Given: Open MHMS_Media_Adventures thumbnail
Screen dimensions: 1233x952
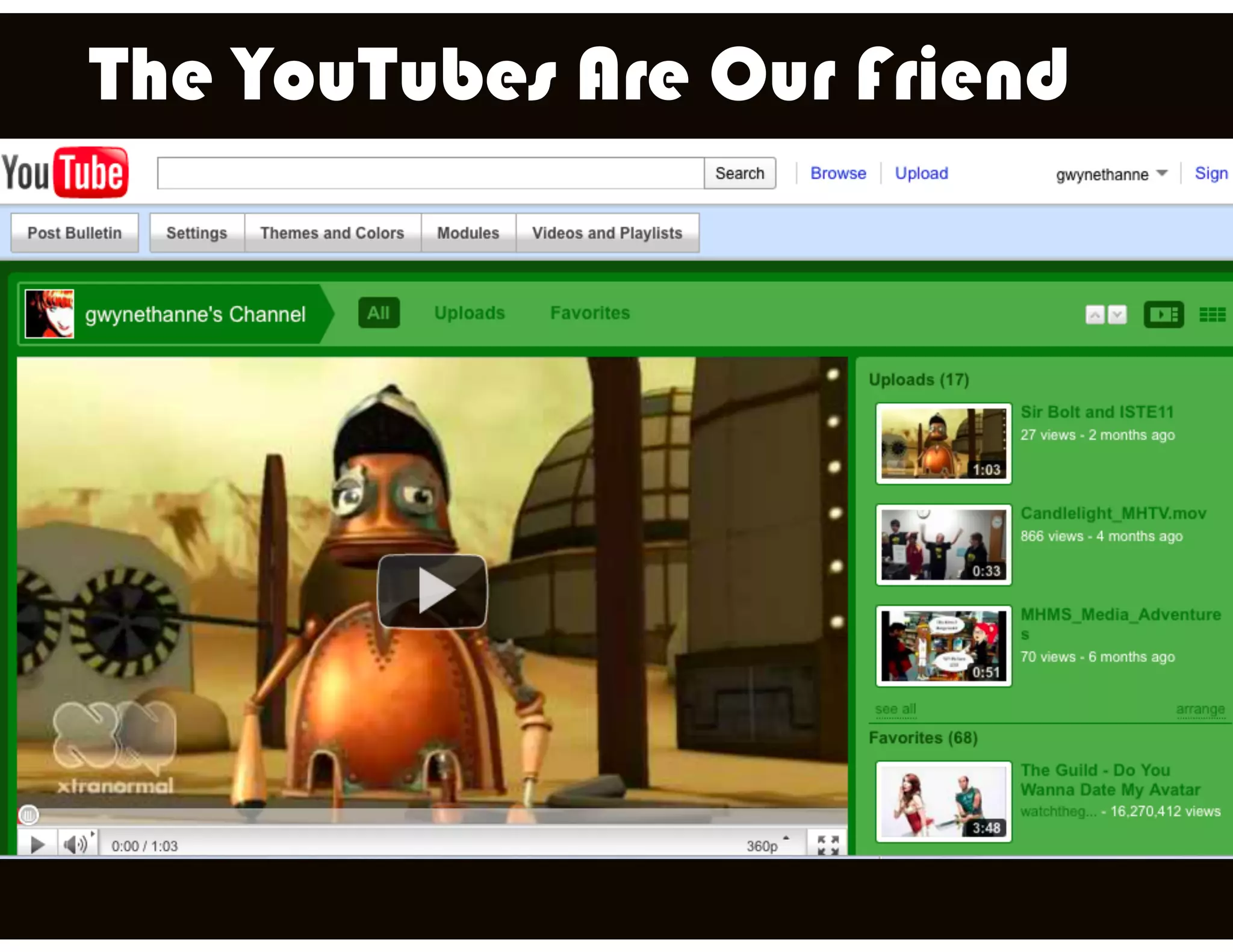Looking at the screenshot, I should point(943,646).
